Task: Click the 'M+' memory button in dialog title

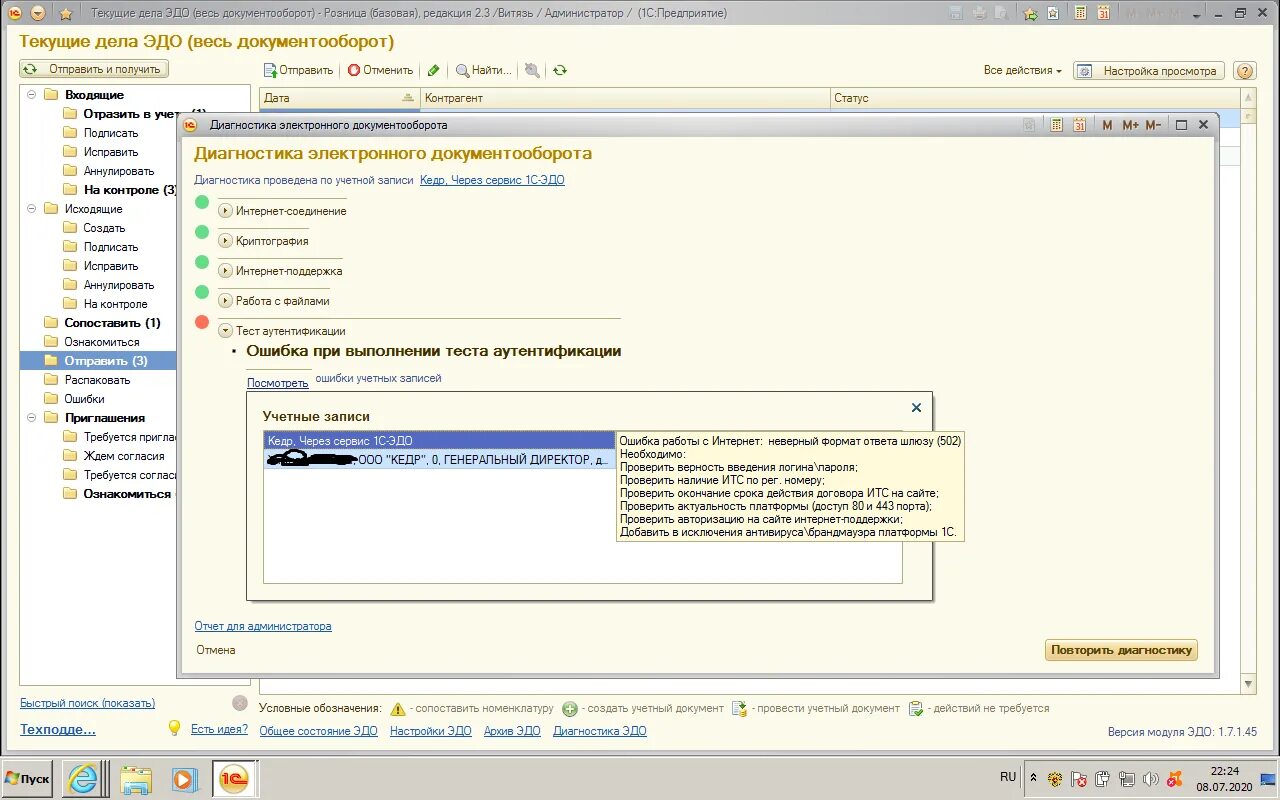Action: click(1130, 125)
